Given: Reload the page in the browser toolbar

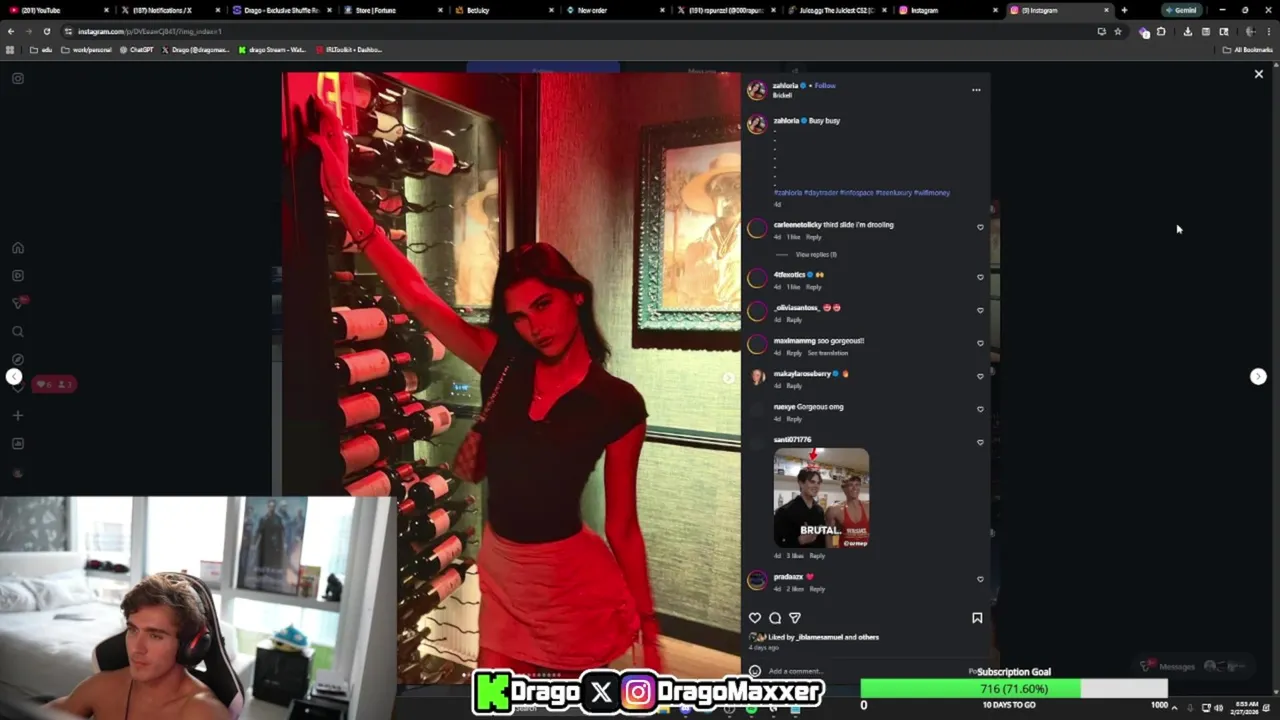Looking at the screenshot, I should tap(46, 31).
